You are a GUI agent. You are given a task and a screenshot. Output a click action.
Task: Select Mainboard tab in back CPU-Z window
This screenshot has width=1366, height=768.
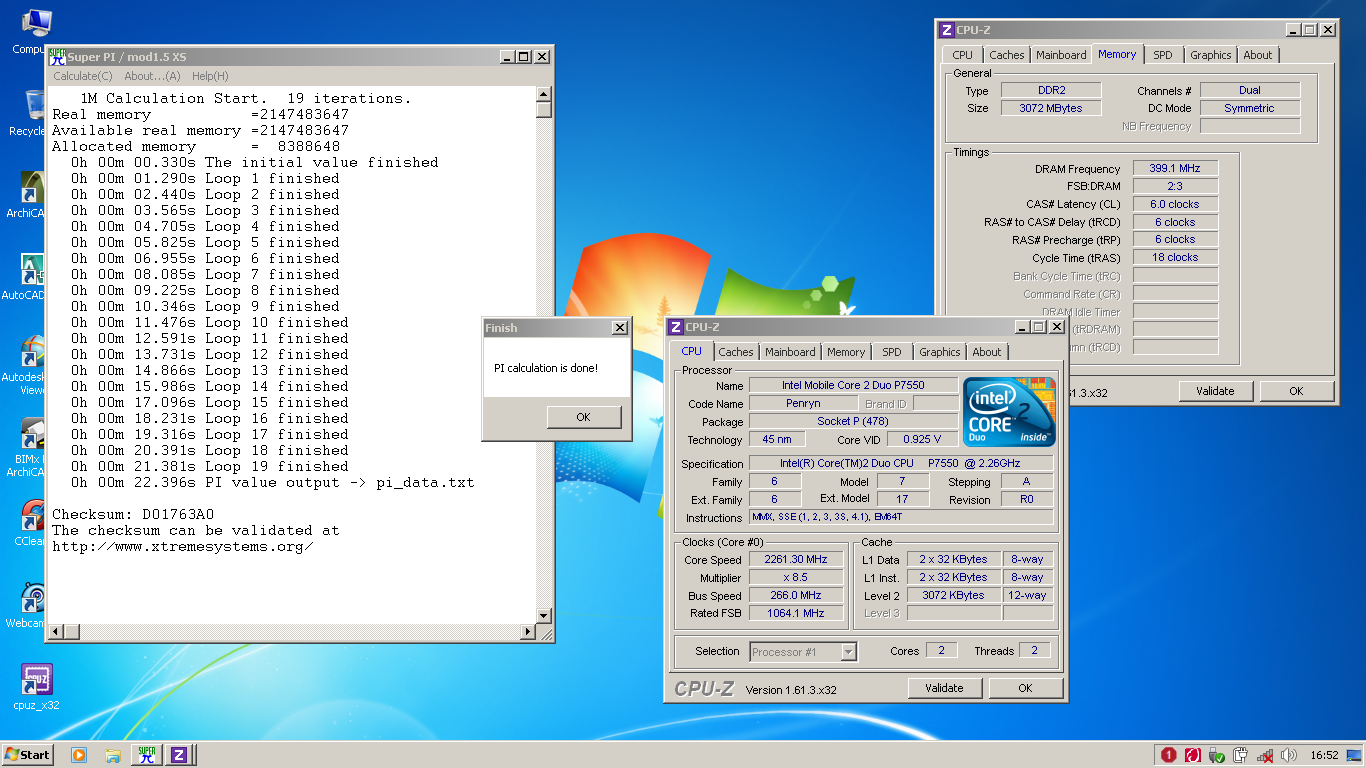coord(1061,55)
